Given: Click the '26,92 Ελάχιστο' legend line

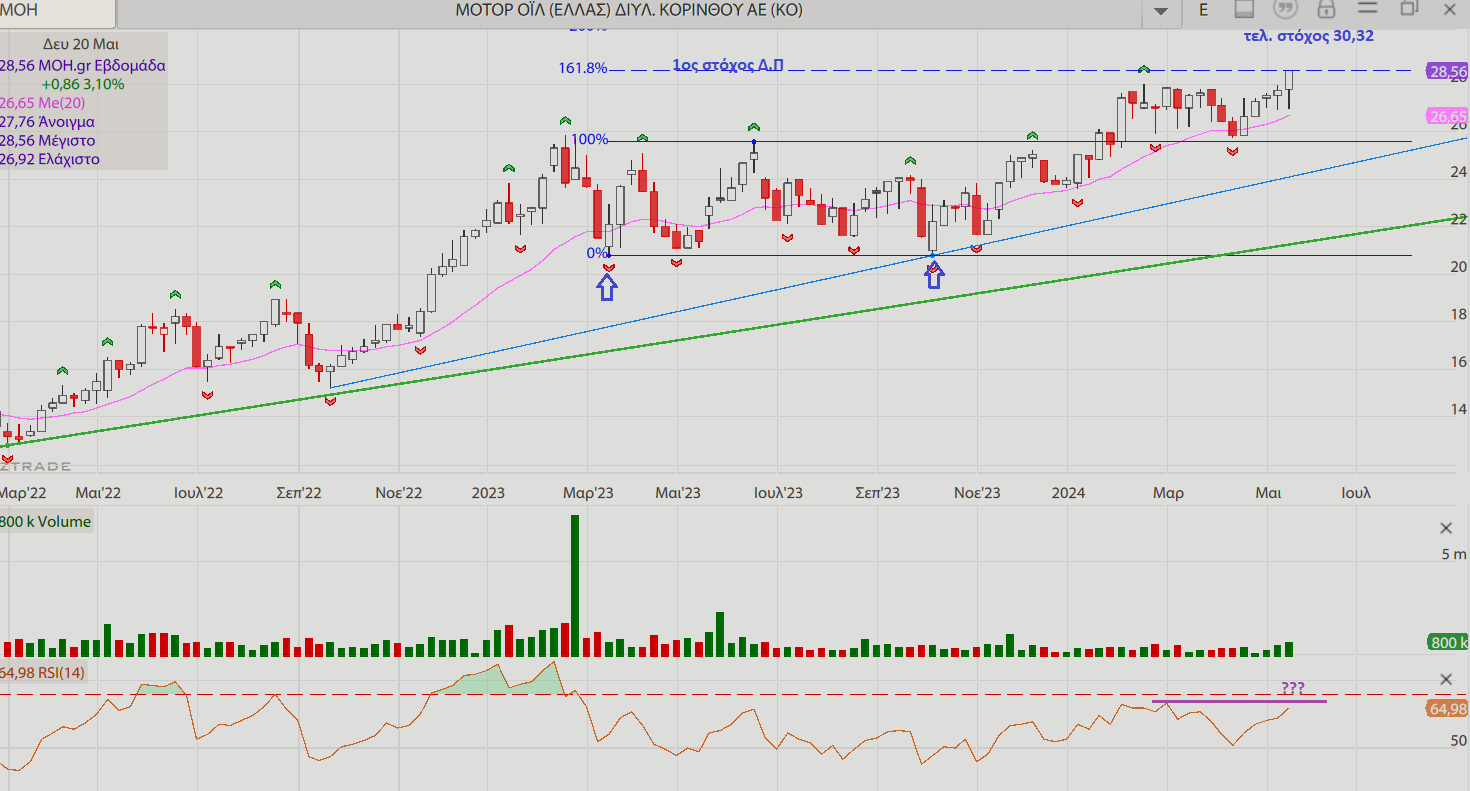Looking at the screenshot, I should [x=50, y=159].
